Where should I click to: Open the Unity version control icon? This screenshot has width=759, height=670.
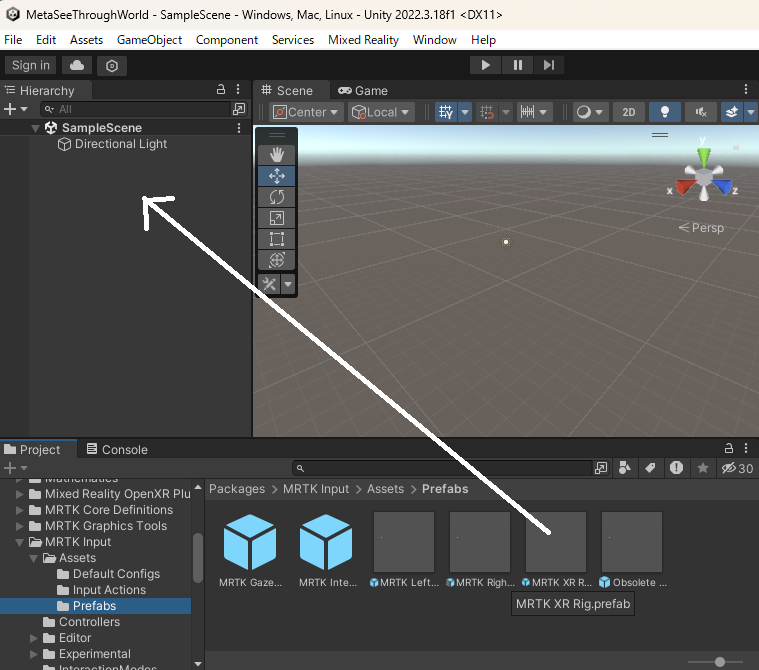pos(112,65)
